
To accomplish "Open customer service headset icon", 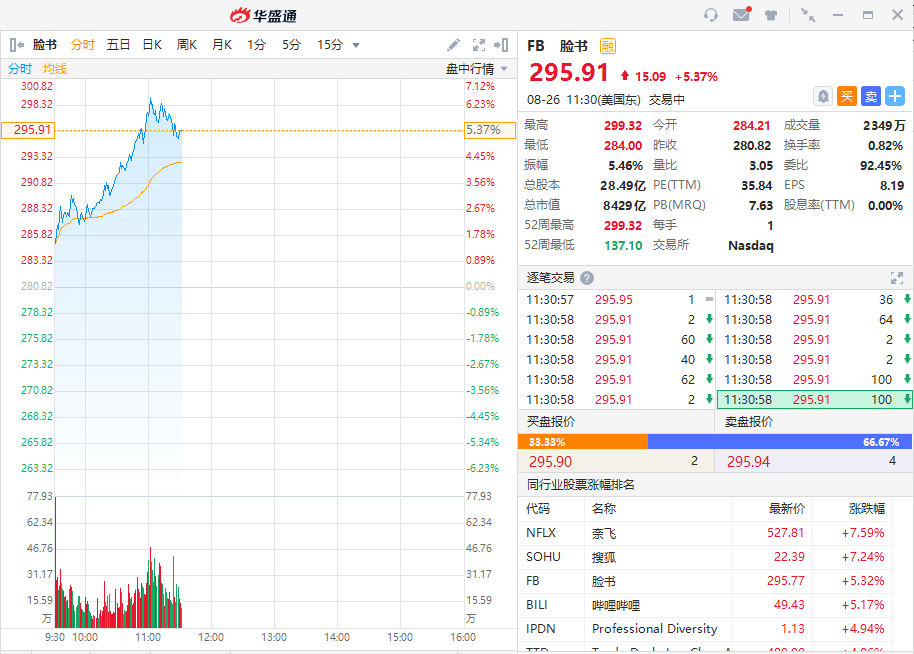I will click(711, 15).
